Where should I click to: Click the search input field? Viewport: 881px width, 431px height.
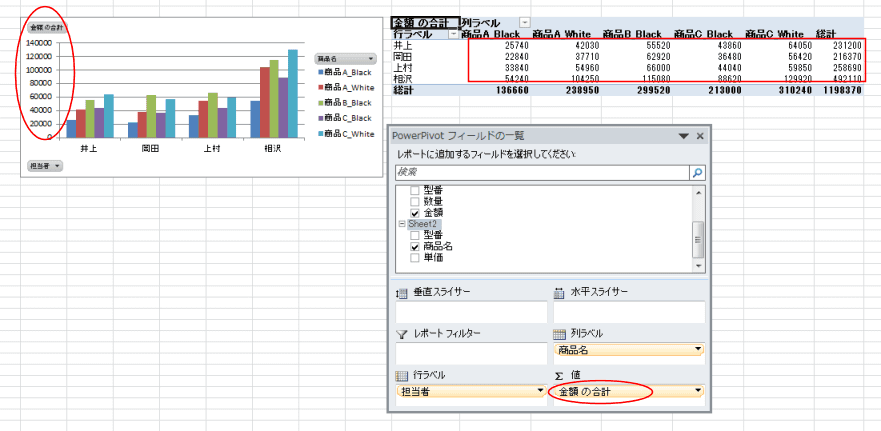[x=543, y=173]
